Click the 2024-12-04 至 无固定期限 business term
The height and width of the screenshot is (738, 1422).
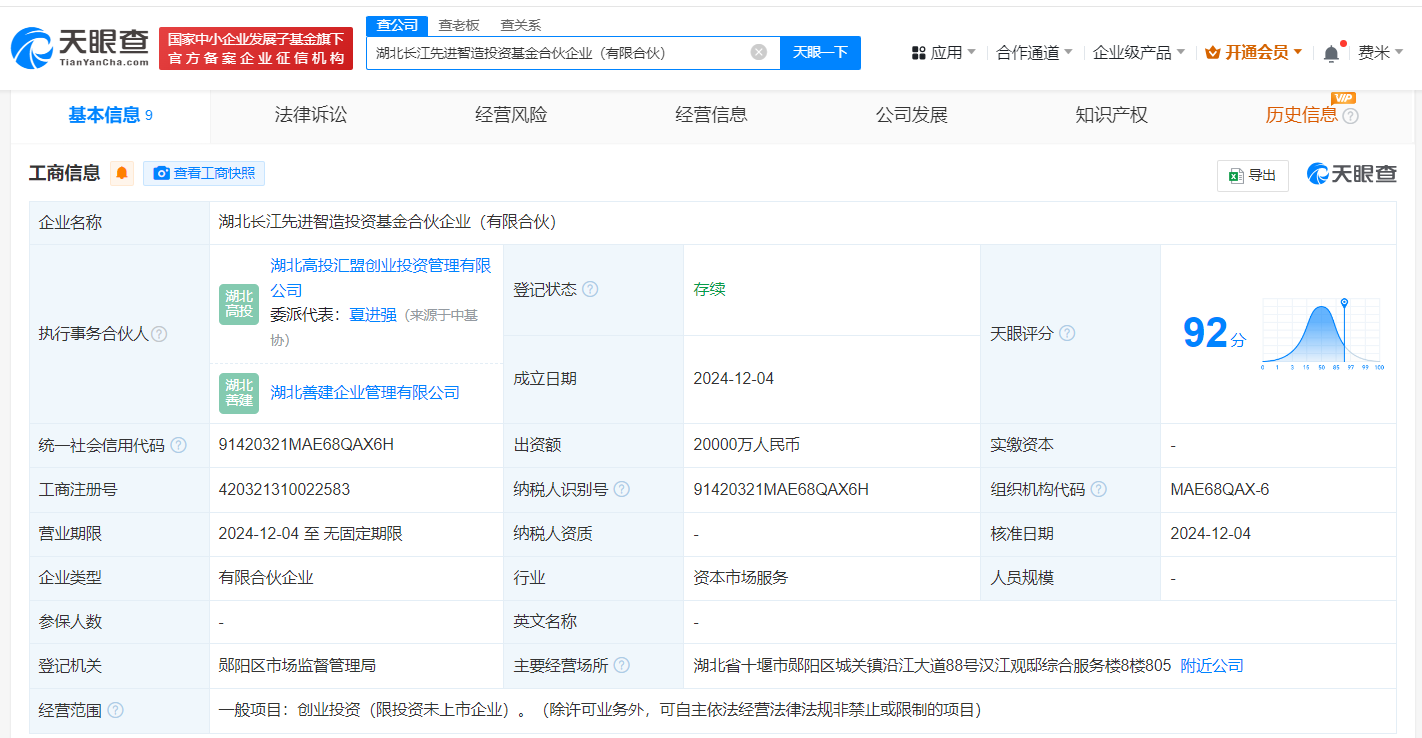(310, 534)
